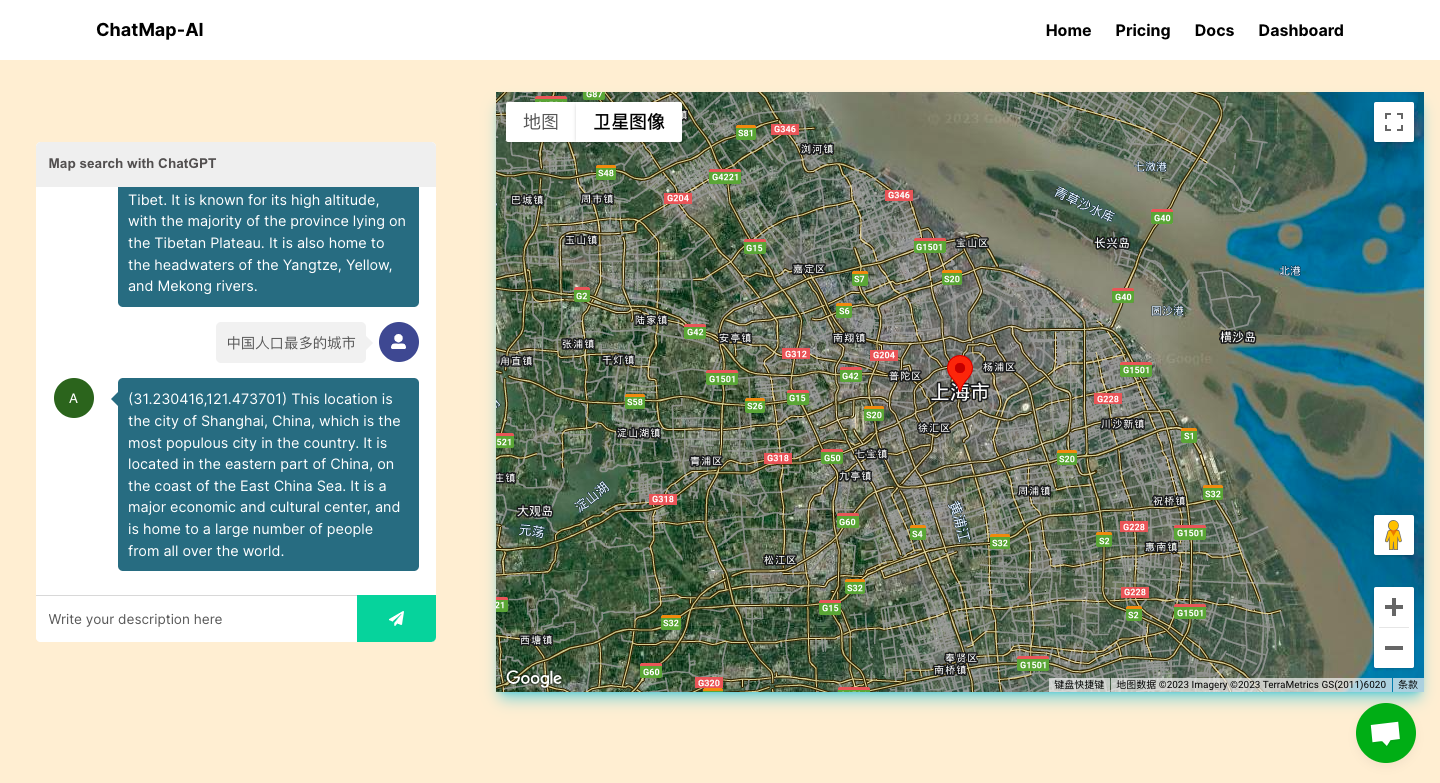Click the G4221 highway shield
The height and width of the screenshot is (783, 1440).
click(x=725, y=177)
